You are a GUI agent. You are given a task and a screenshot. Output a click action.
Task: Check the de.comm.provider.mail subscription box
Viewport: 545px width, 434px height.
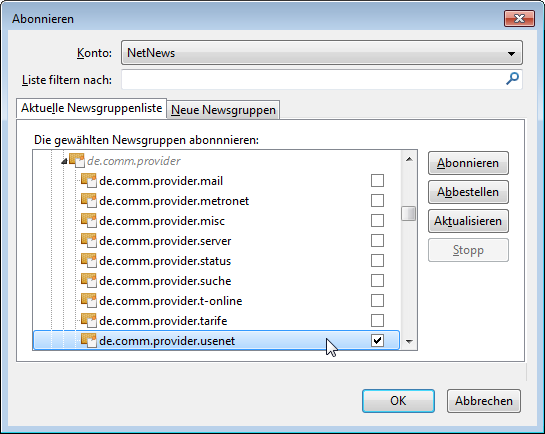(377, 181)
